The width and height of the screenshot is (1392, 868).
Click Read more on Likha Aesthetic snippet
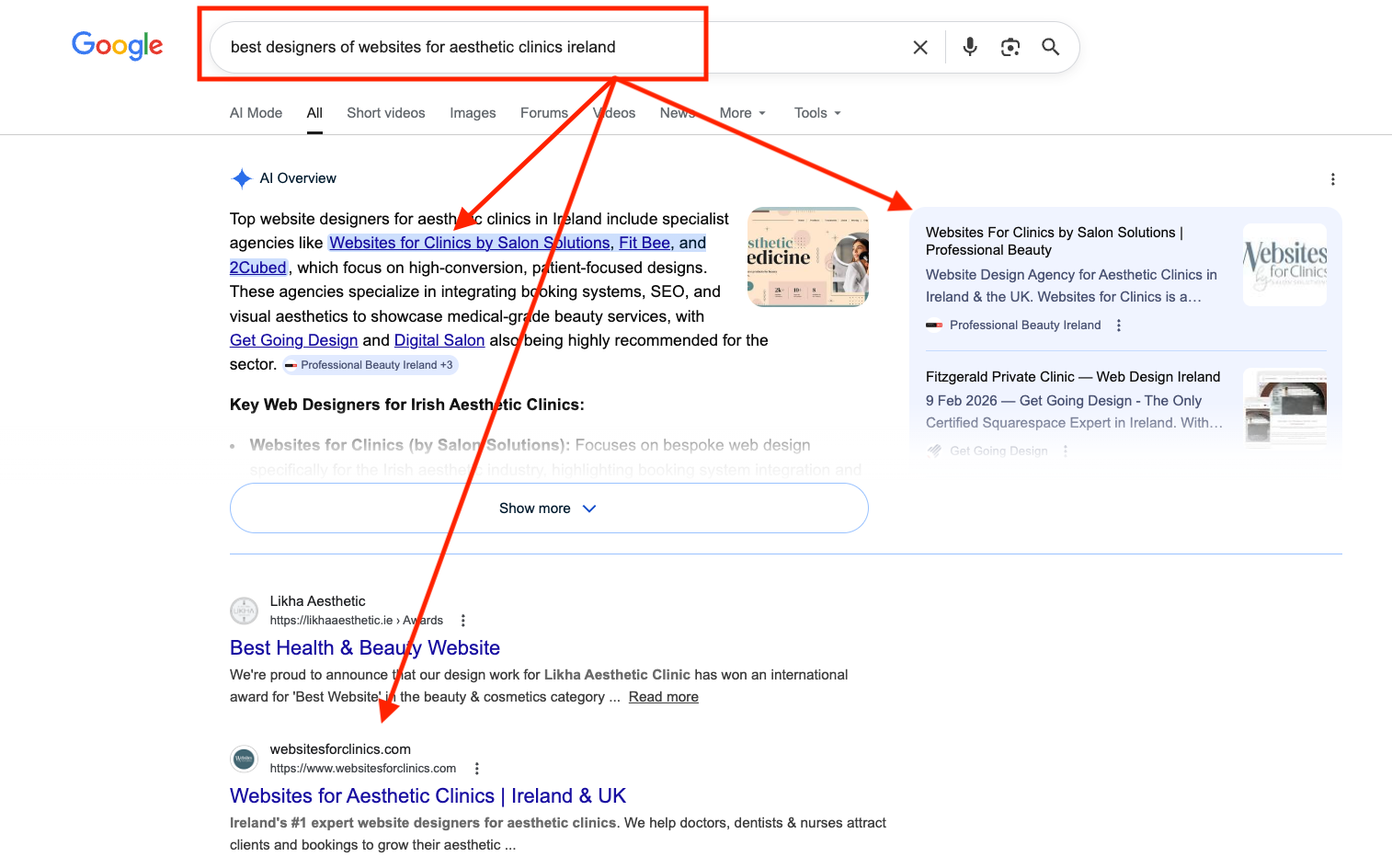[664, 697]
